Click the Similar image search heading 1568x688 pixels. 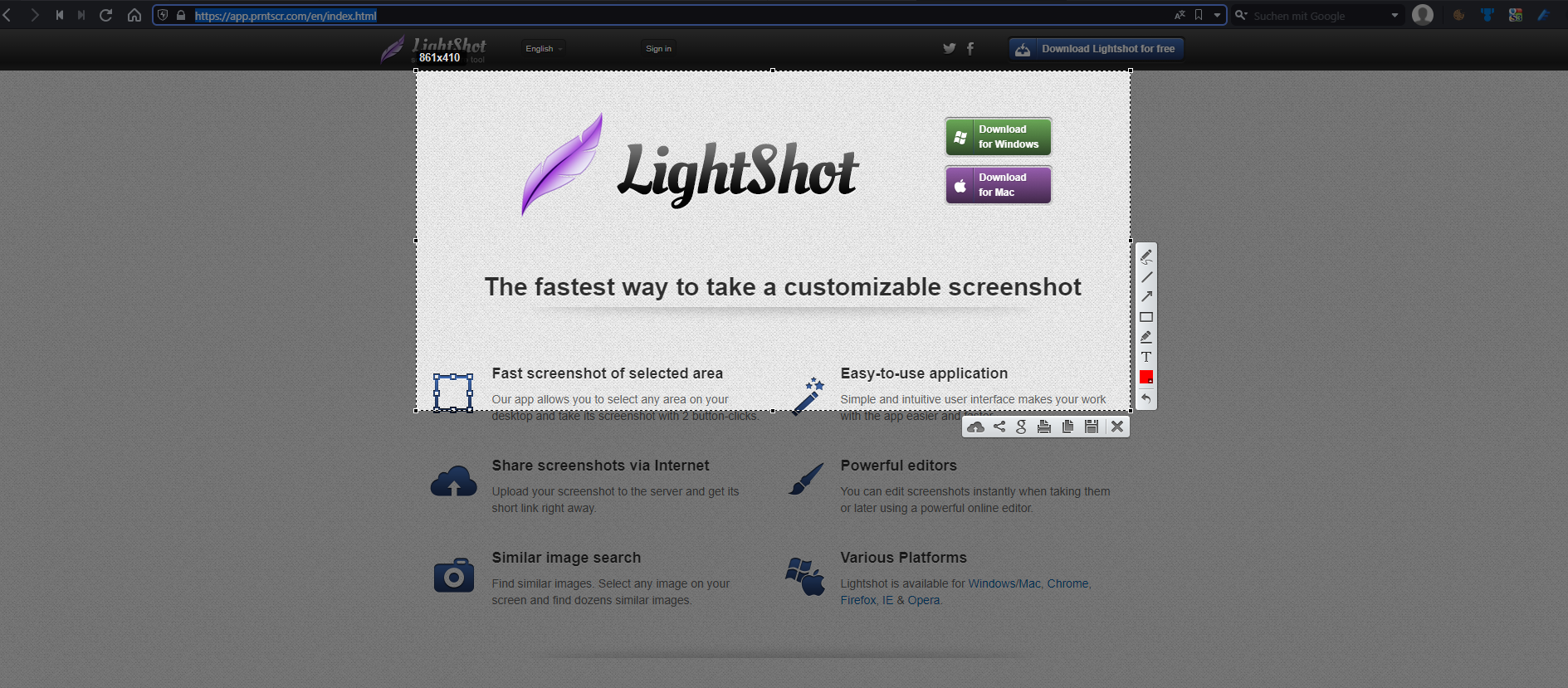(566, 558)
